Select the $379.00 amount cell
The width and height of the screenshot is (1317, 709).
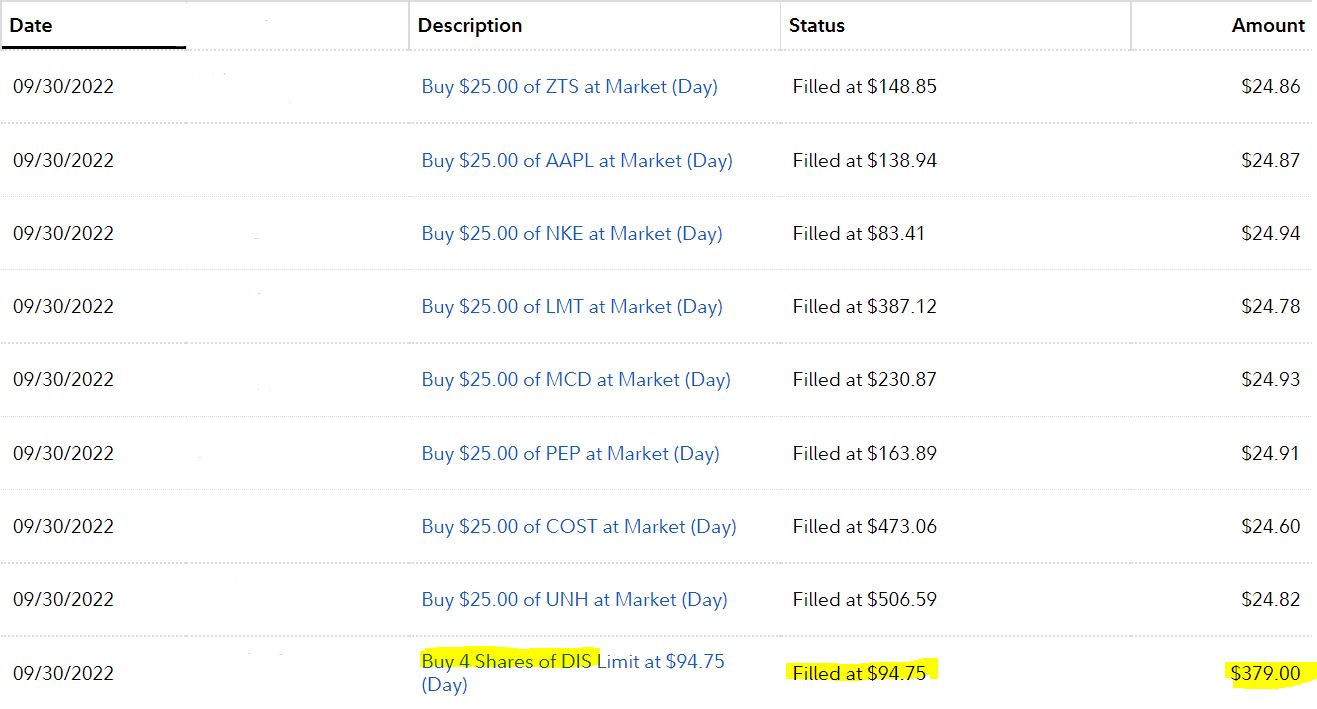pos(1266,673)
